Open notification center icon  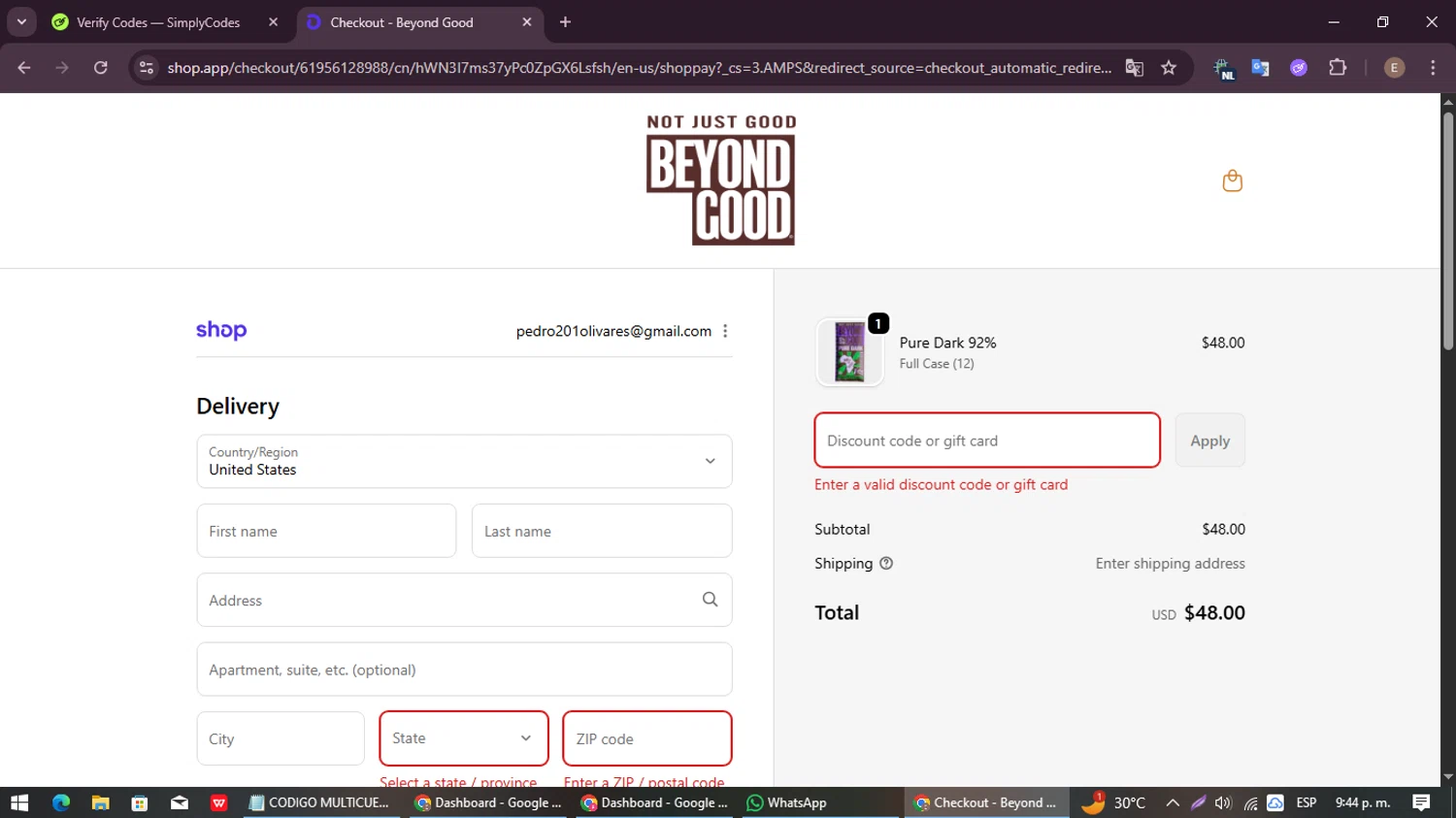tap(1421, 802)
